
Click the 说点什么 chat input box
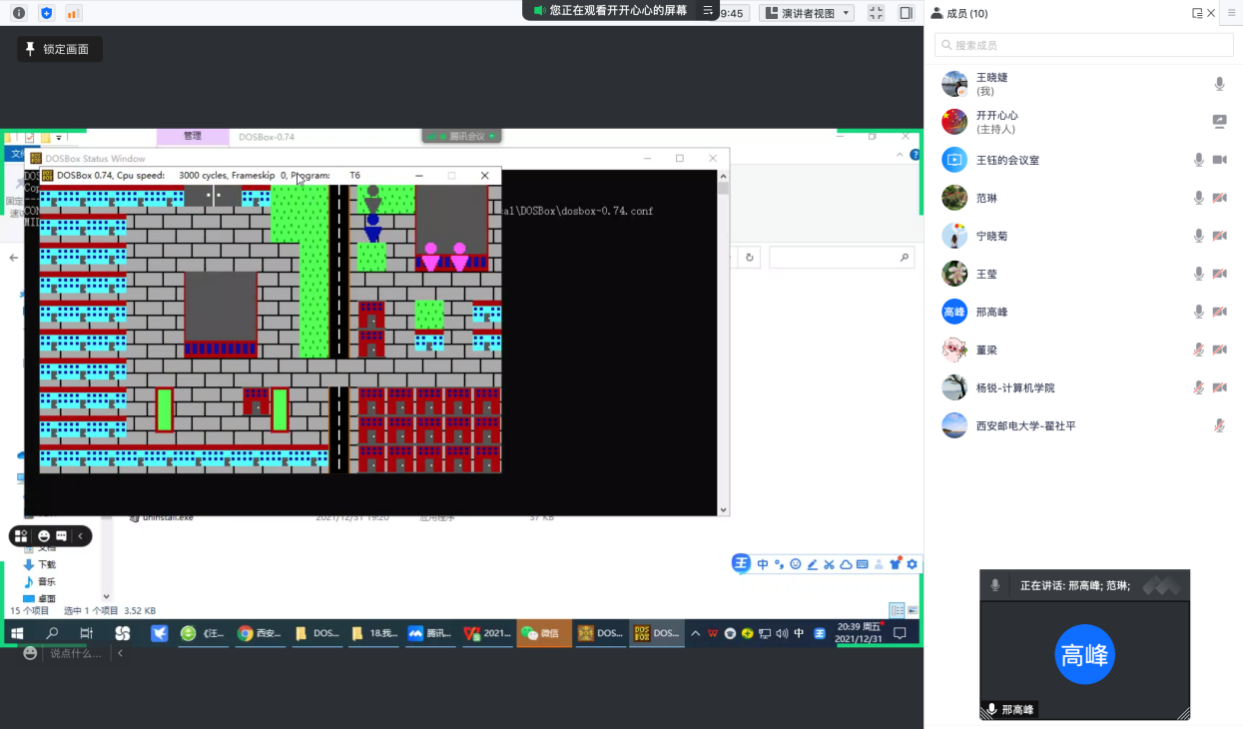[76, 653]
